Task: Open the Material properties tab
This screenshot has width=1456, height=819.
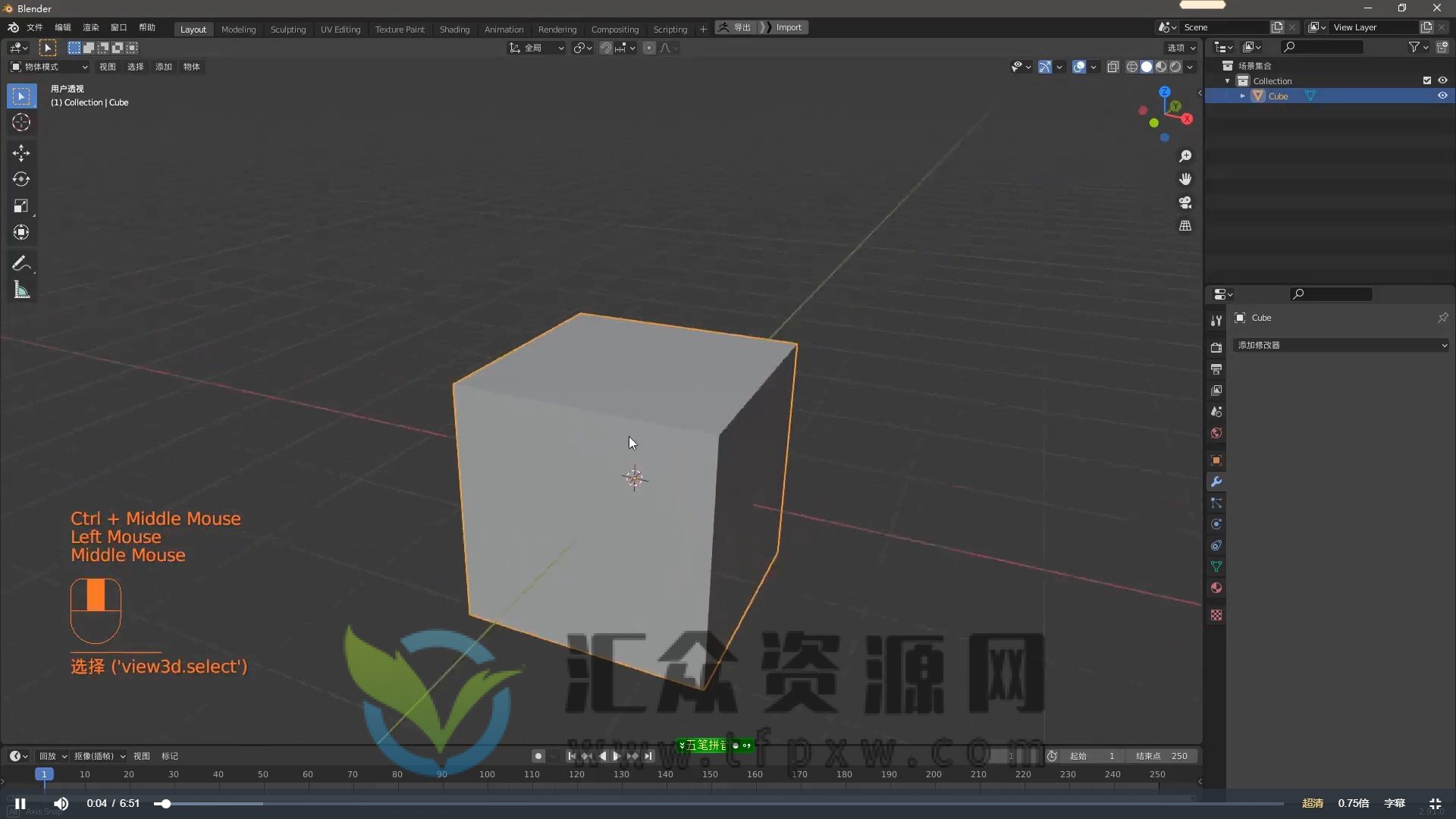Action: (1216, 588)
